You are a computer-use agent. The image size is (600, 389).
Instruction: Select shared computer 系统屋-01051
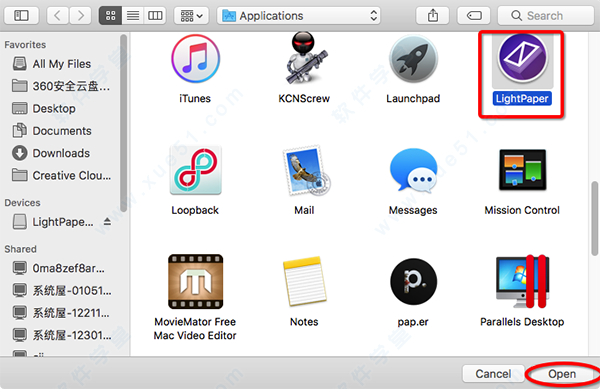click(x=61, y=291)
